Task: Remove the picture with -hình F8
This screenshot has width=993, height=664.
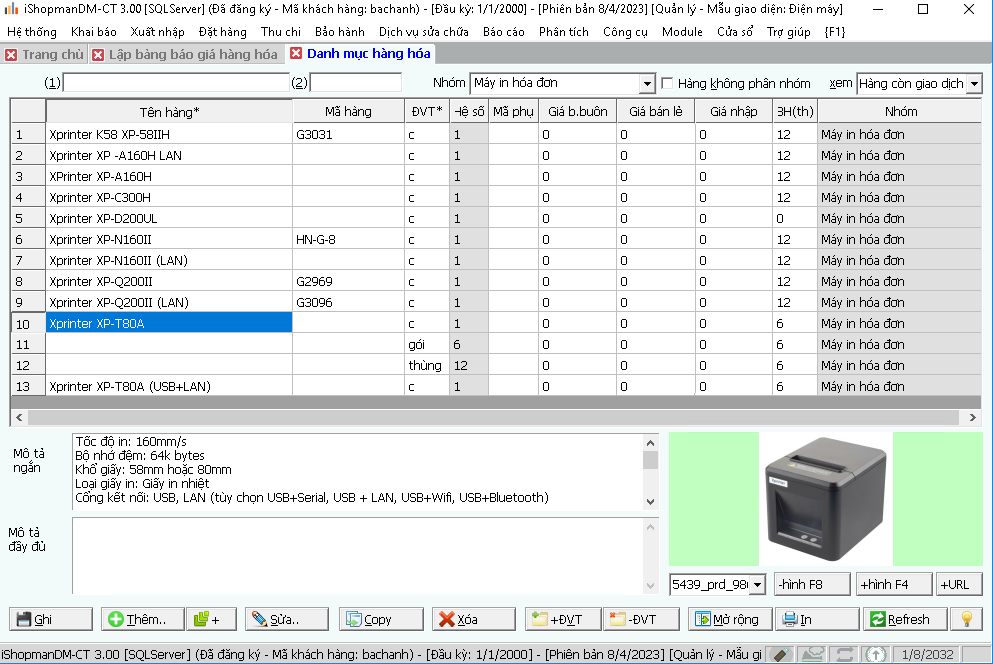Action: (x=813, y=584)
